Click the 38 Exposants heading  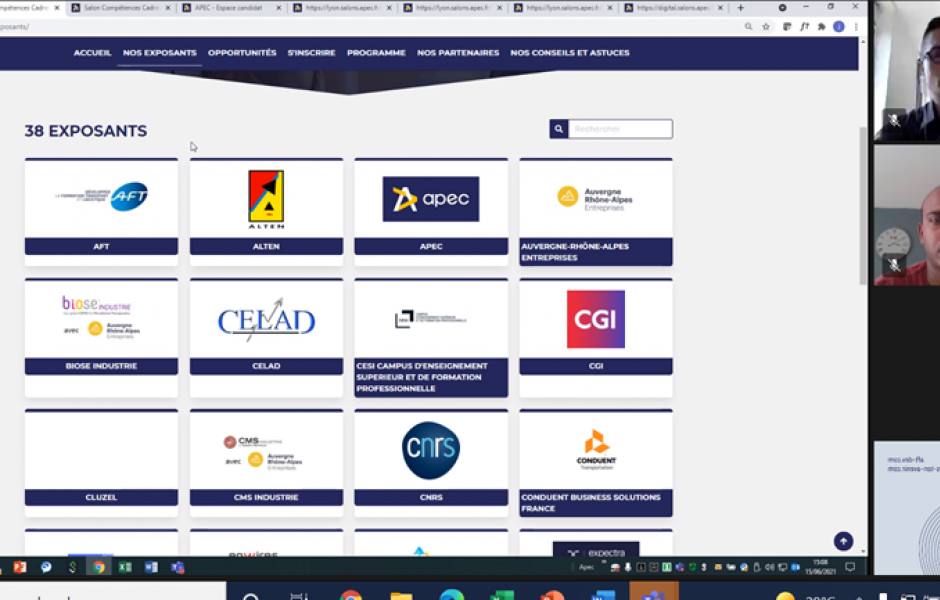point(86,131)
